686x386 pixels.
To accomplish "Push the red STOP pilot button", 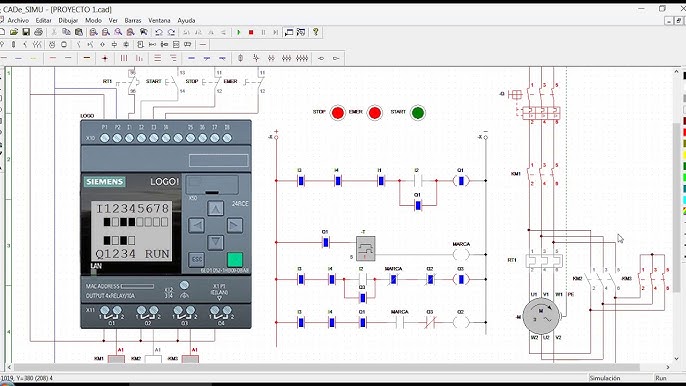I will 338,112.
